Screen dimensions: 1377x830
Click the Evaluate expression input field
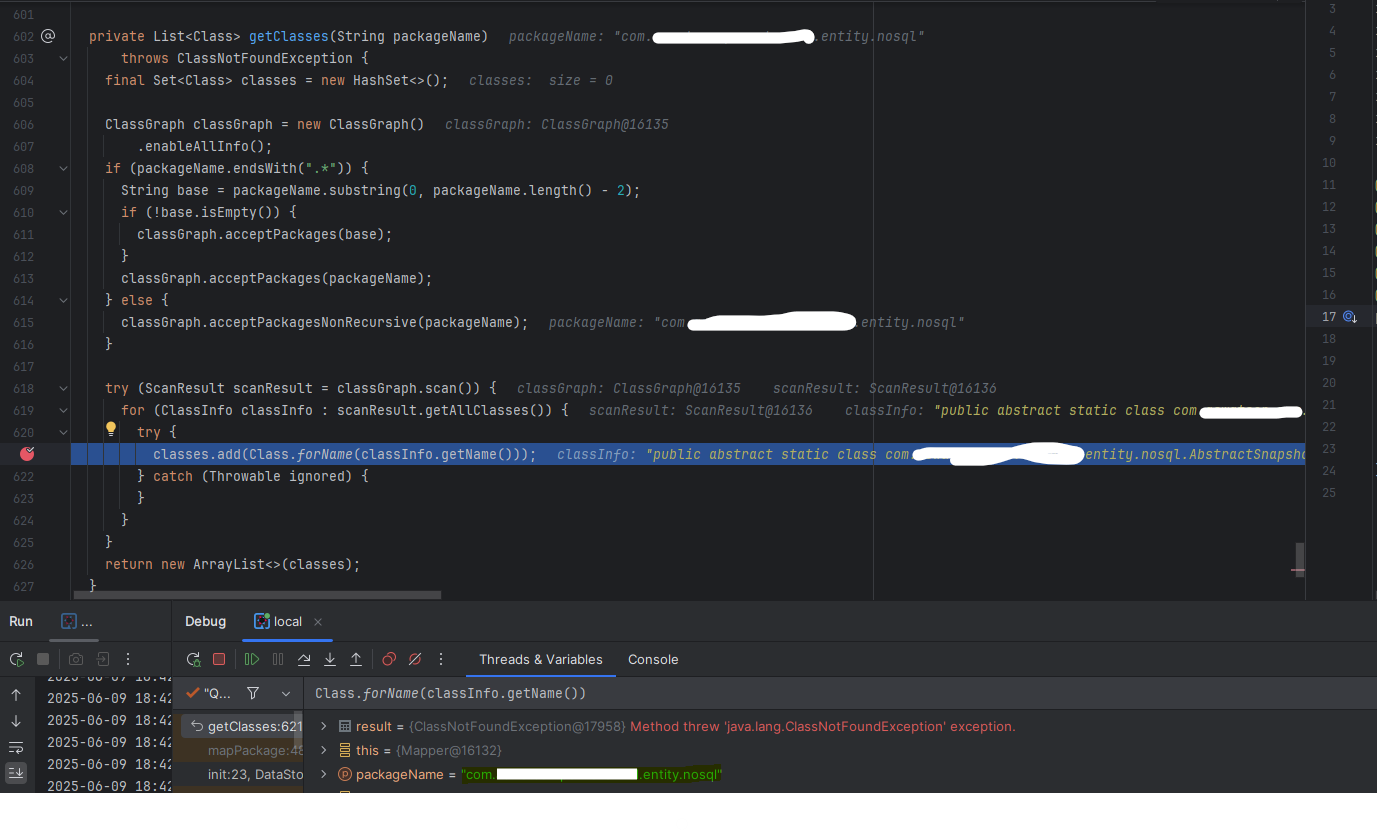tap(800, 693)
